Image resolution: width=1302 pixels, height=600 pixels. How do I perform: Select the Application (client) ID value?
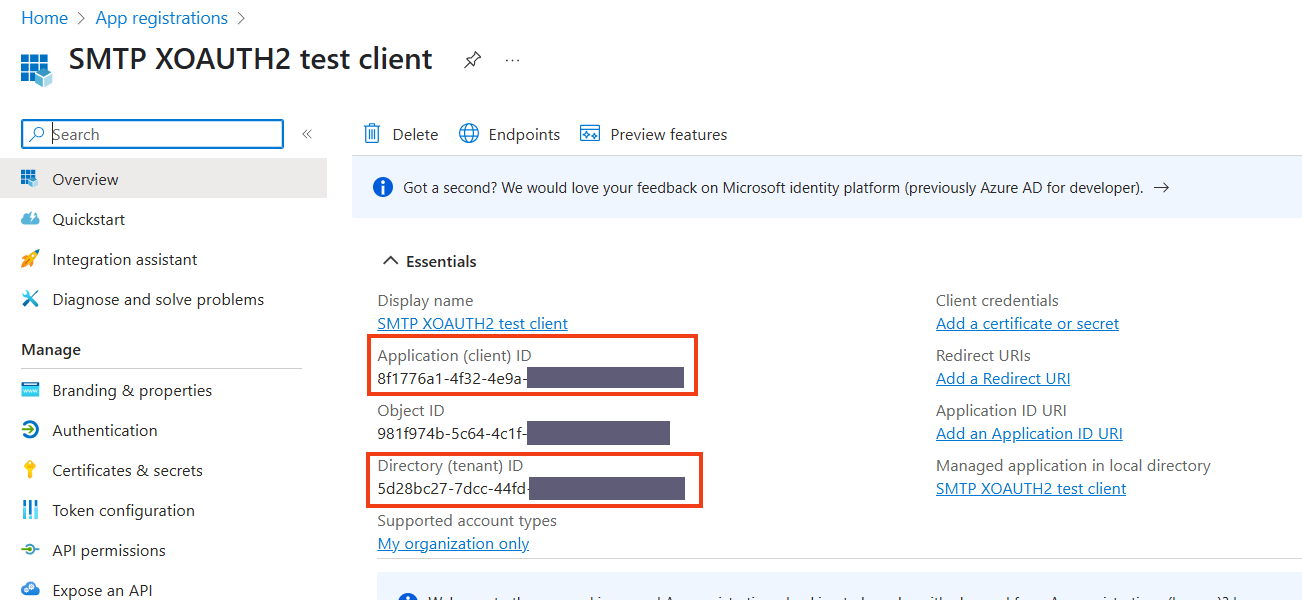530,377
